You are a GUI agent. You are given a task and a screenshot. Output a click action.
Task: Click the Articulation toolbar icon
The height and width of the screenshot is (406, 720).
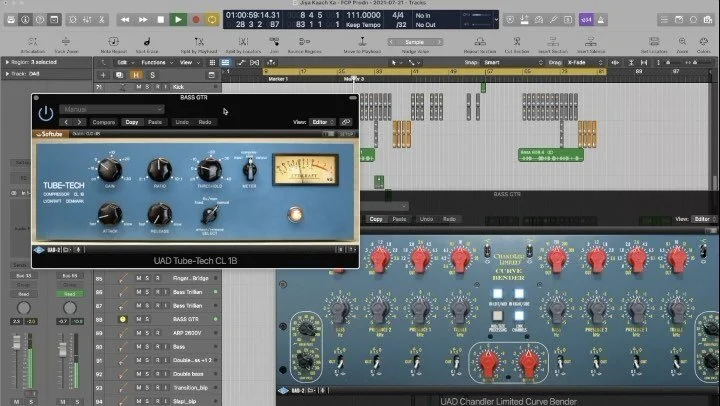pos(33,42)
